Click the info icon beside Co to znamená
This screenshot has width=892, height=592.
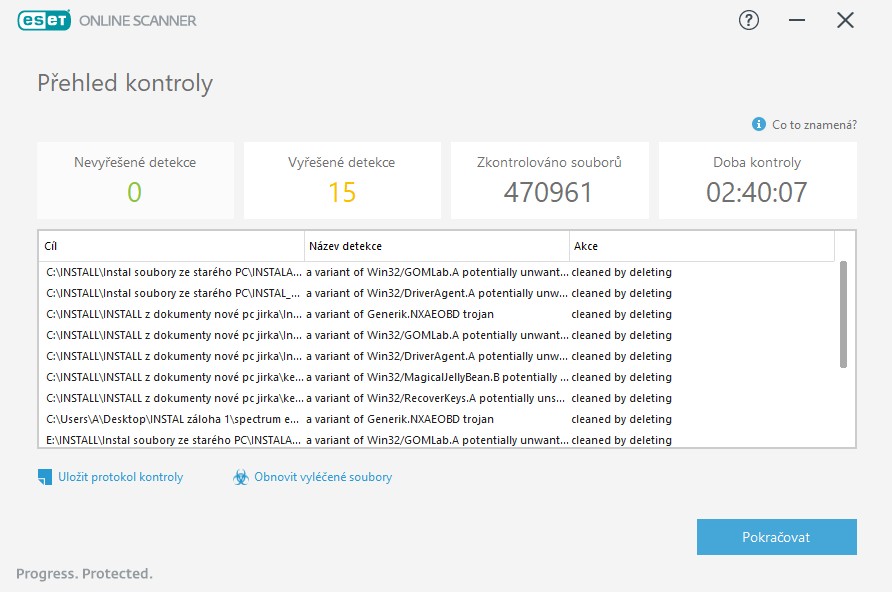(x=759, y=125)
